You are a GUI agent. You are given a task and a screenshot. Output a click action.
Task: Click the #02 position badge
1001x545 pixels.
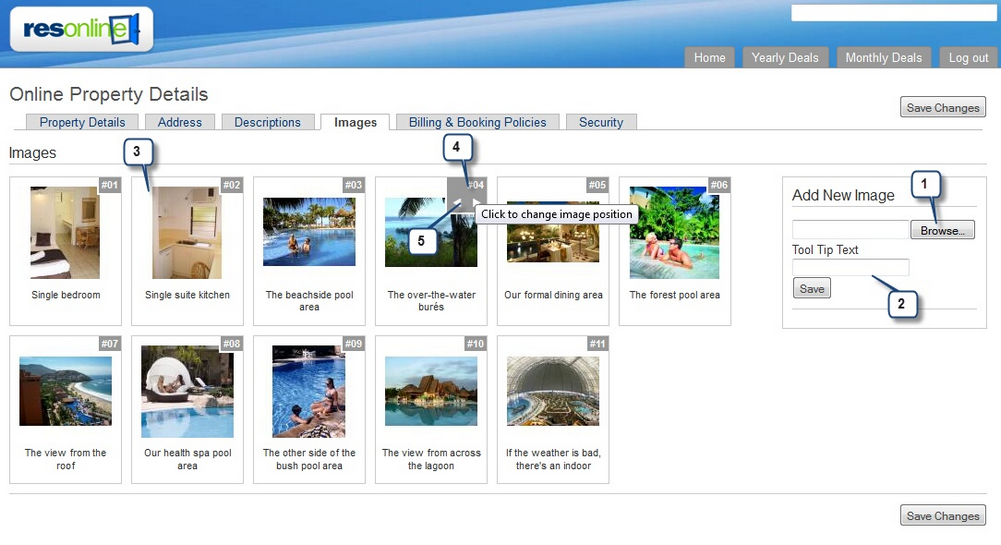[232, 185]
